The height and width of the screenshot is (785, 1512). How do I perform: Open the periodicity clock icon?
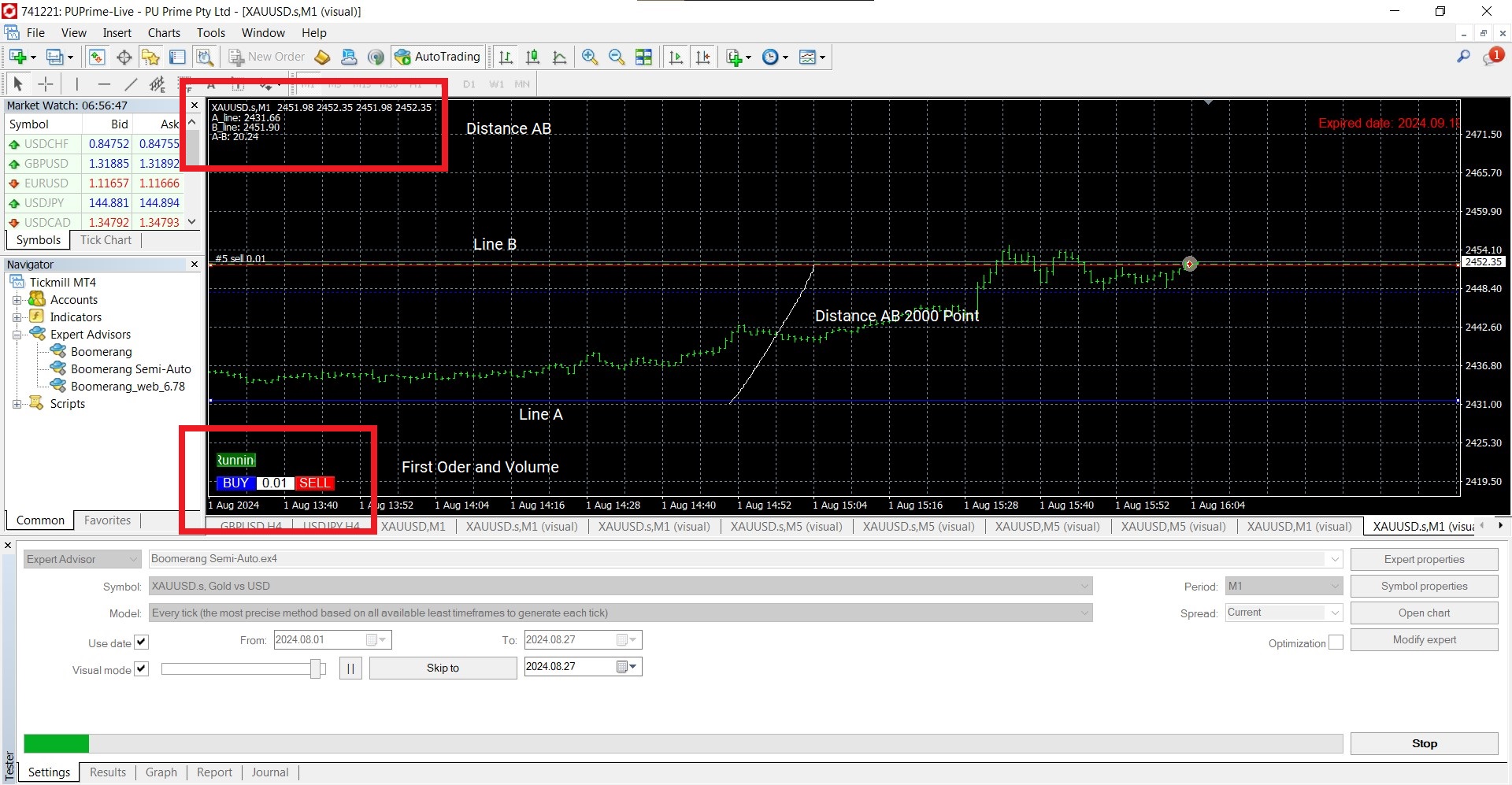pos(771,57)
